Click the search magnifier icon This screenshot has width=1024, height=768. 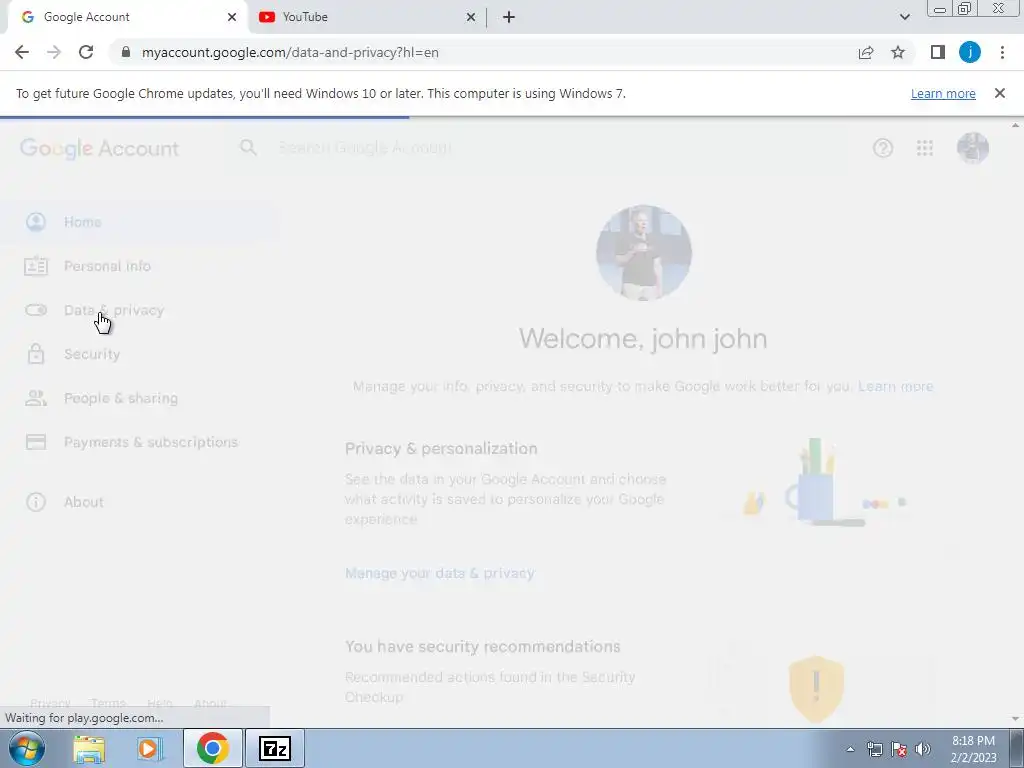pos(248,148)
